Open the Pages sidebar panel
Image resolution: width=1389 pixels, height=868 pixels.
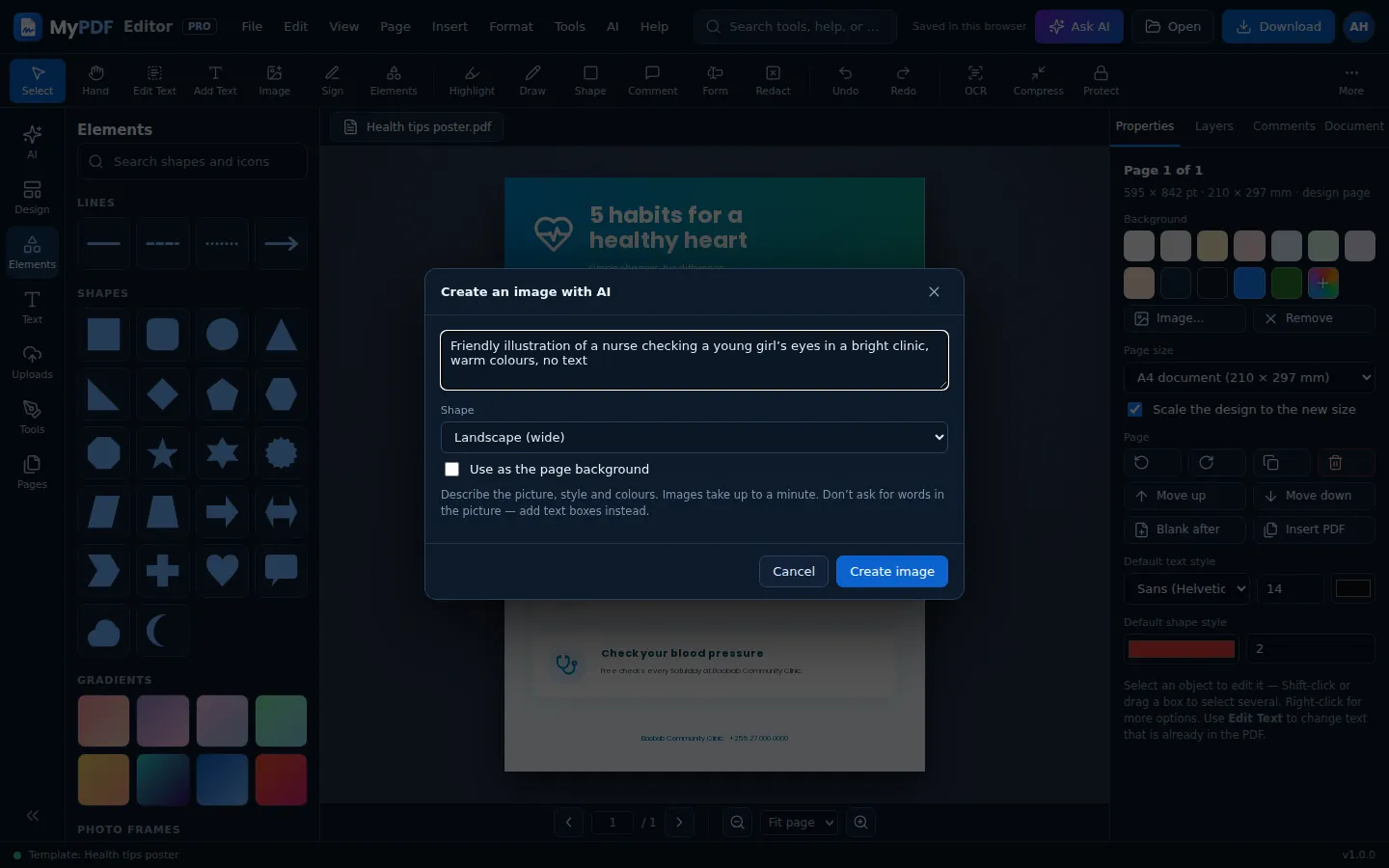32,473
